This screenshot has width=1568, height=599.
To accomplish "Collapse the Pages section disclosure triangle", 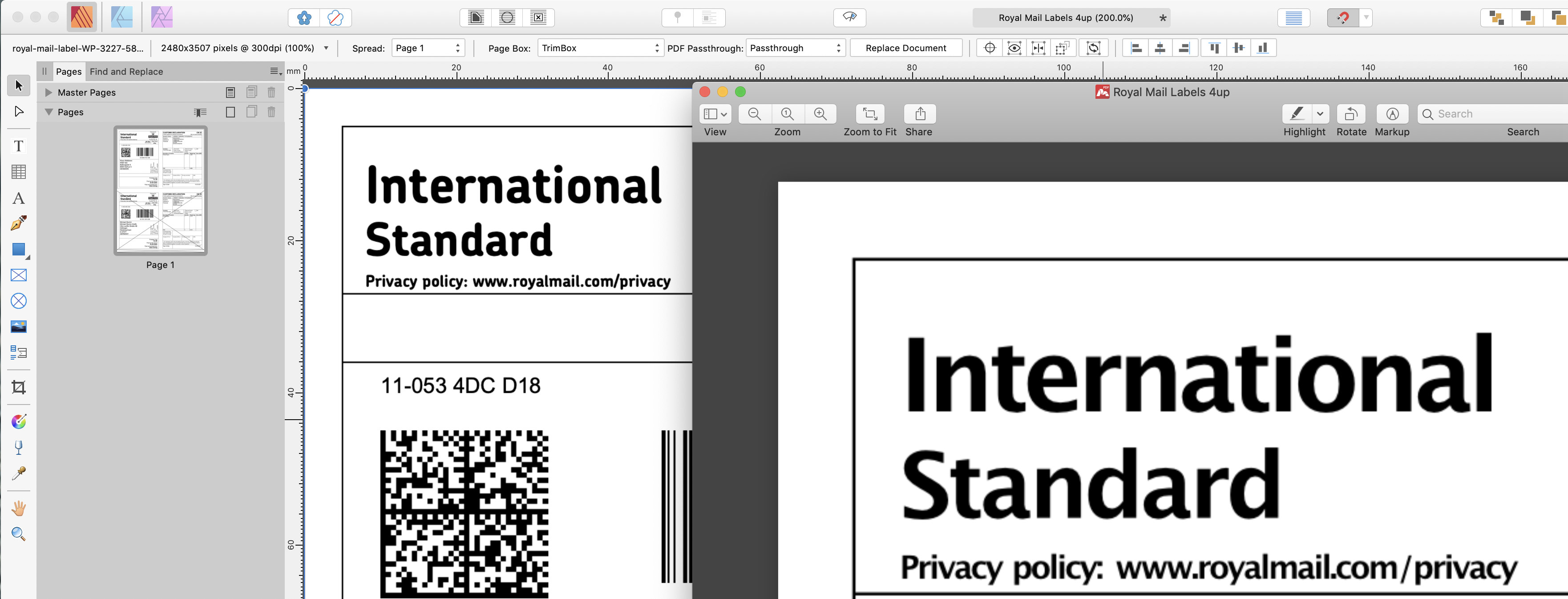I will [48, 112].
